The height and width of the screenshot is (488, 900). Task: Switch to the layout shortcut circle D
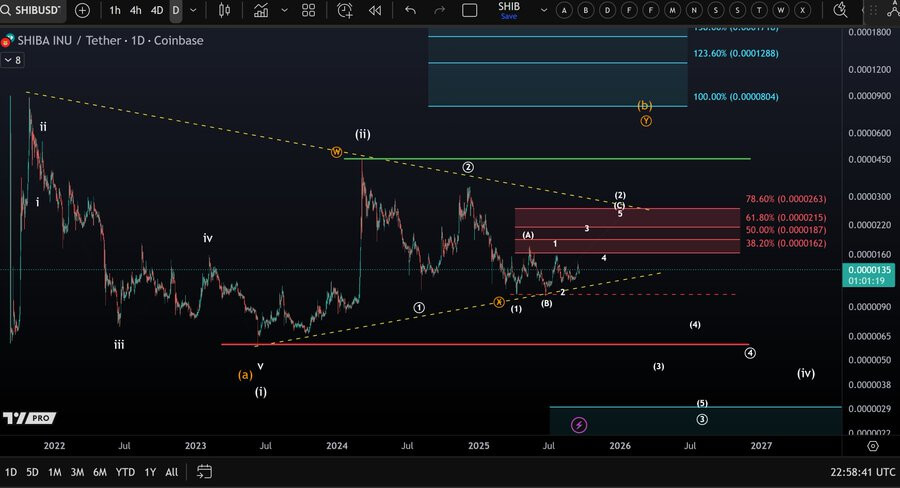coord(607,10)
